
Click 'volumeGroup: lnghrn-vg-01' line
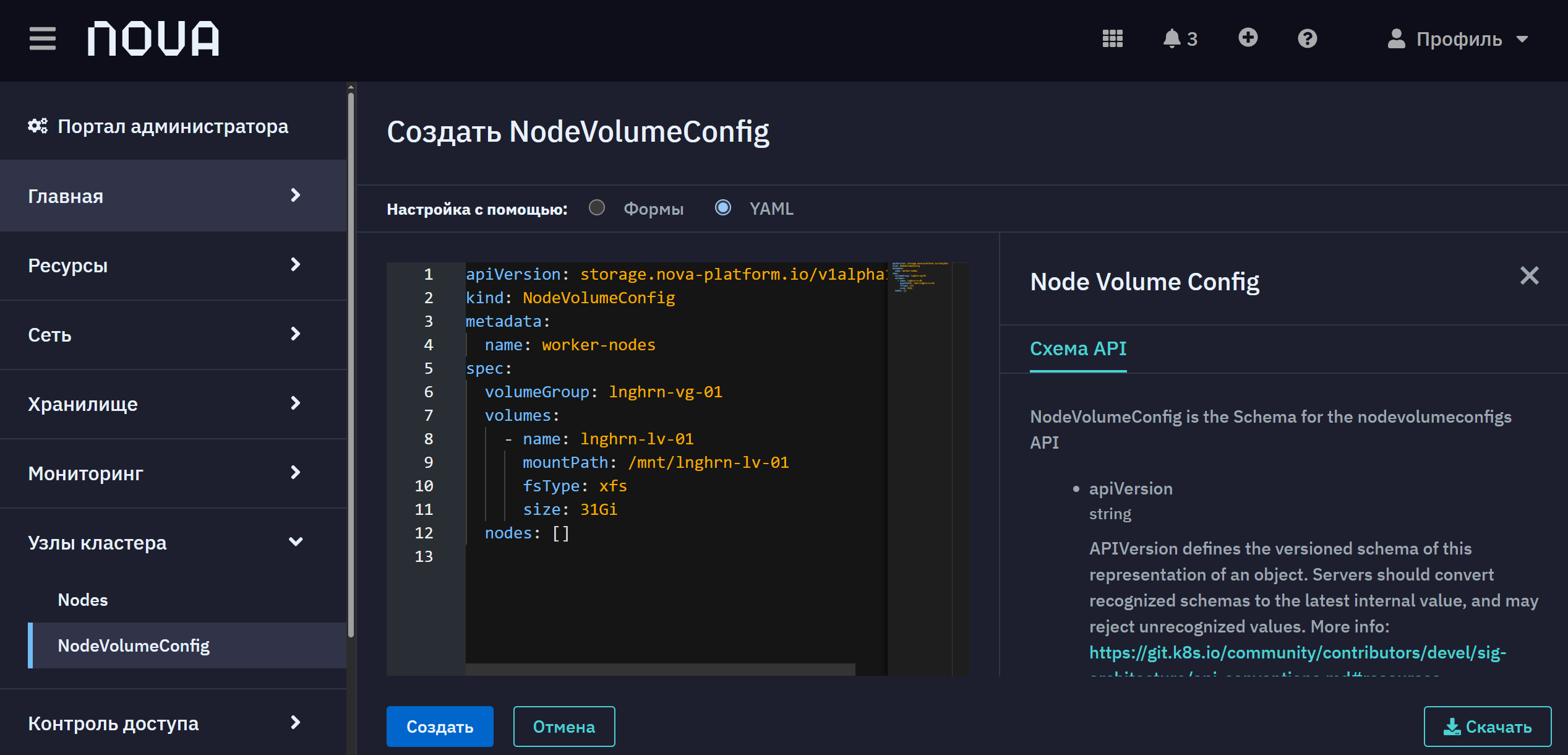(603, 392)
